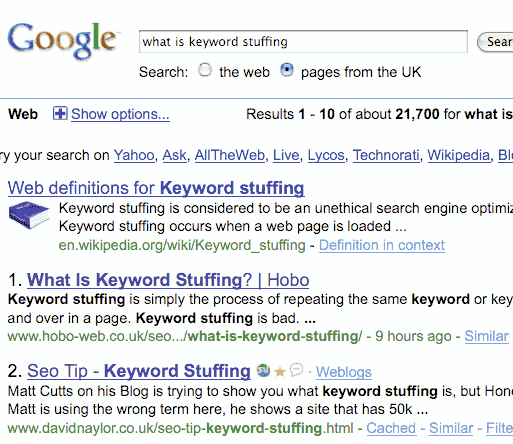
Task: Click the Google logo
Action: [x=62, y=41]
